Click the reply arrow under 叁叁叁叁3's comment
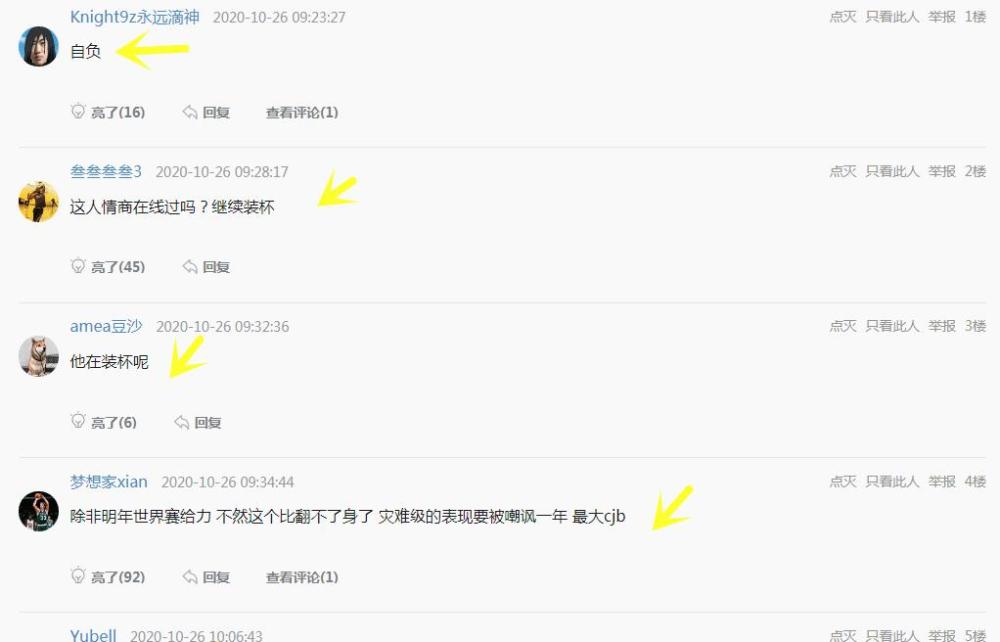This screenshot has width=1000, height=642. [189, 266]
